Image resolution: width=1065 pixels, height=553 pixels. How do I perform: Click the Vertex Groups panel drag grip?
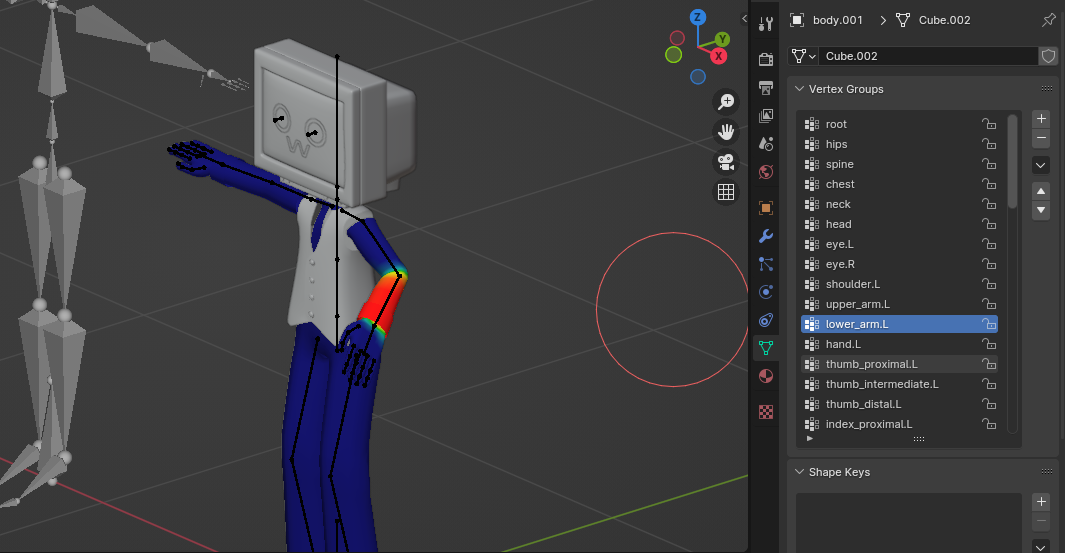click(1047, 89)
